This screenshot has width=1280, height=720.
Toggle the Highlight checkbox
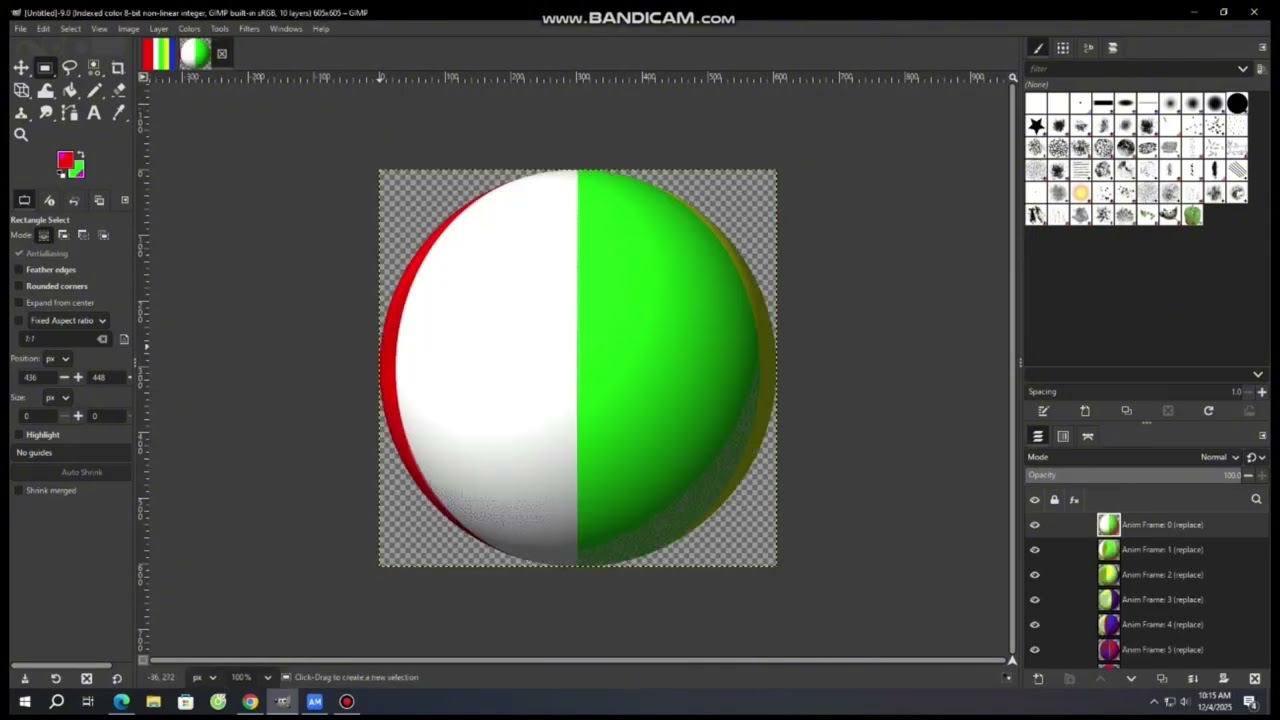tap(19, 435)
